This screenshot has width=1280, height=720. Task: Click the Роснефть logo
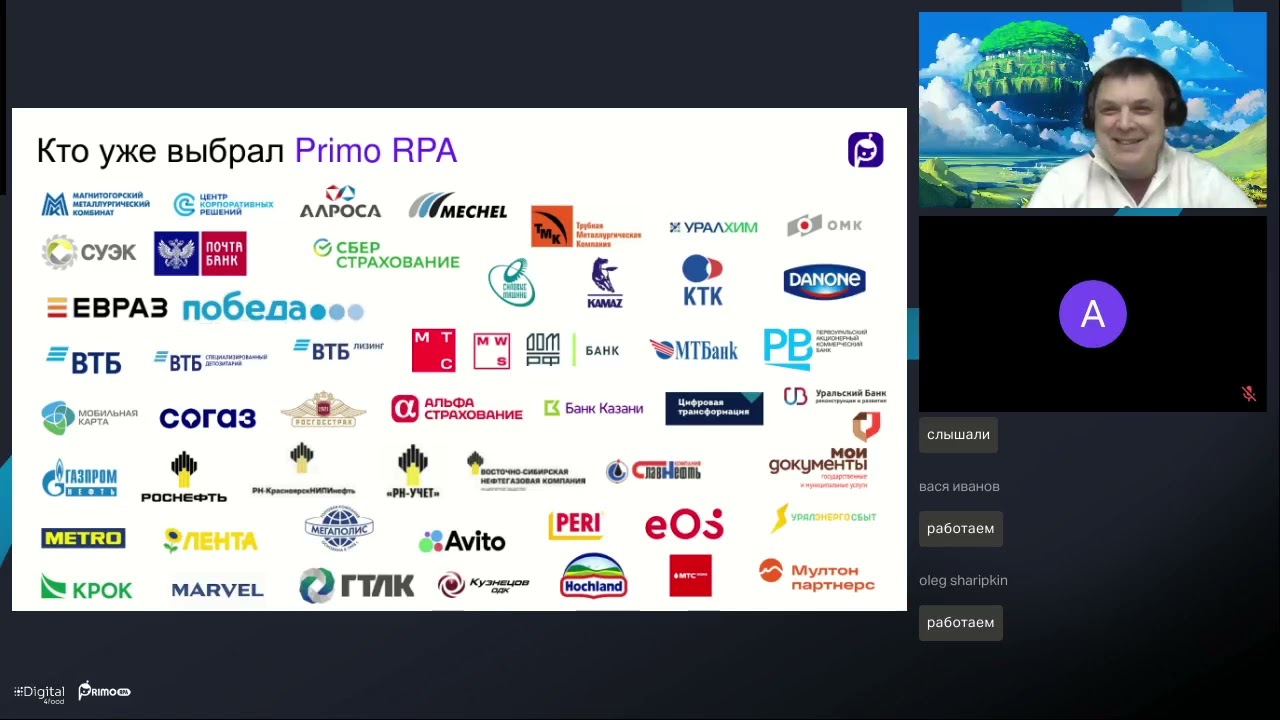coord(184,476)
